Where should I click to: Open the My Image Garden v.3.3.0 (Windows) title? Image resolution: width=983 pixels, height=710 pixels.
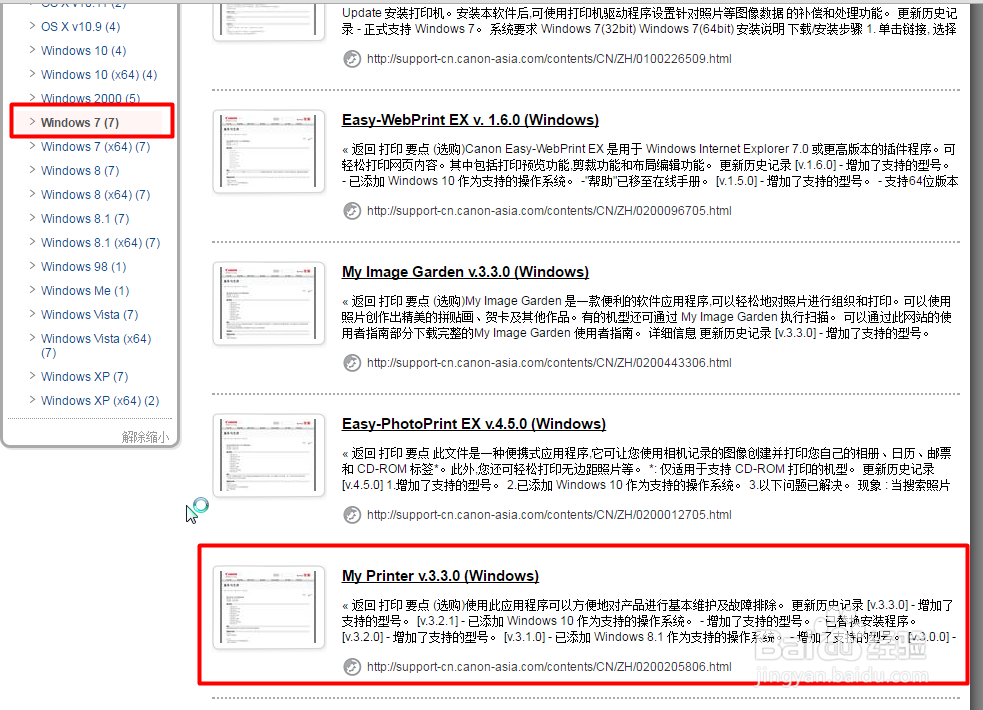coord(465,272)
